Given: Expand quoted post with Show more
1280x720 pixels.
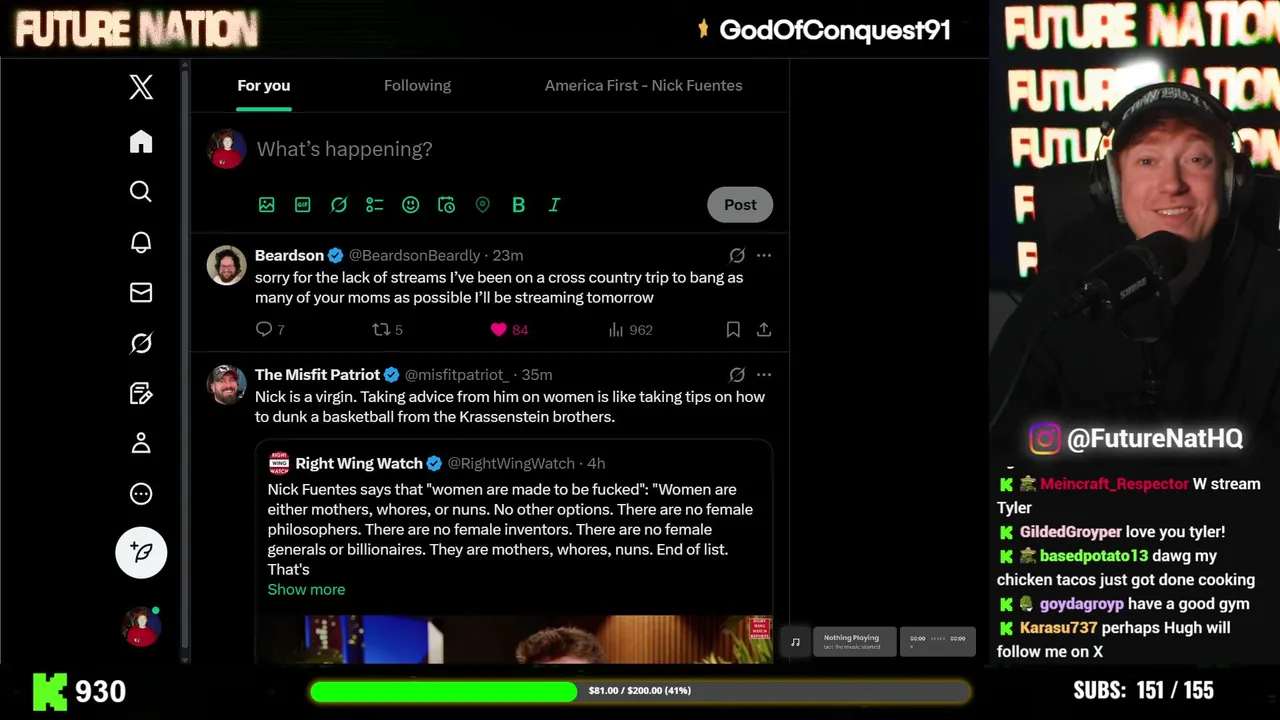Looking at the screenshot, I should [x=306, y=589].
